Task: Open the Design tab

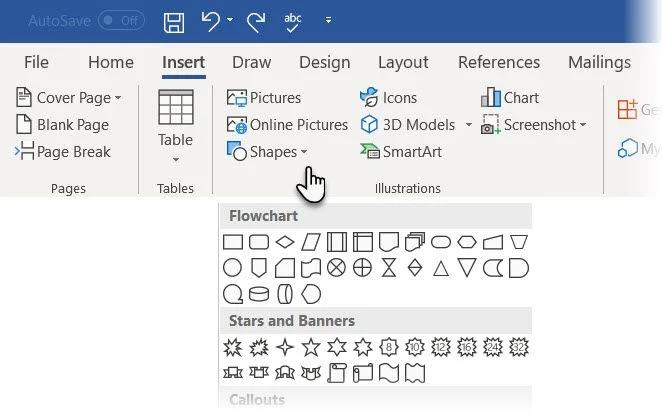Action: point(325,63)
